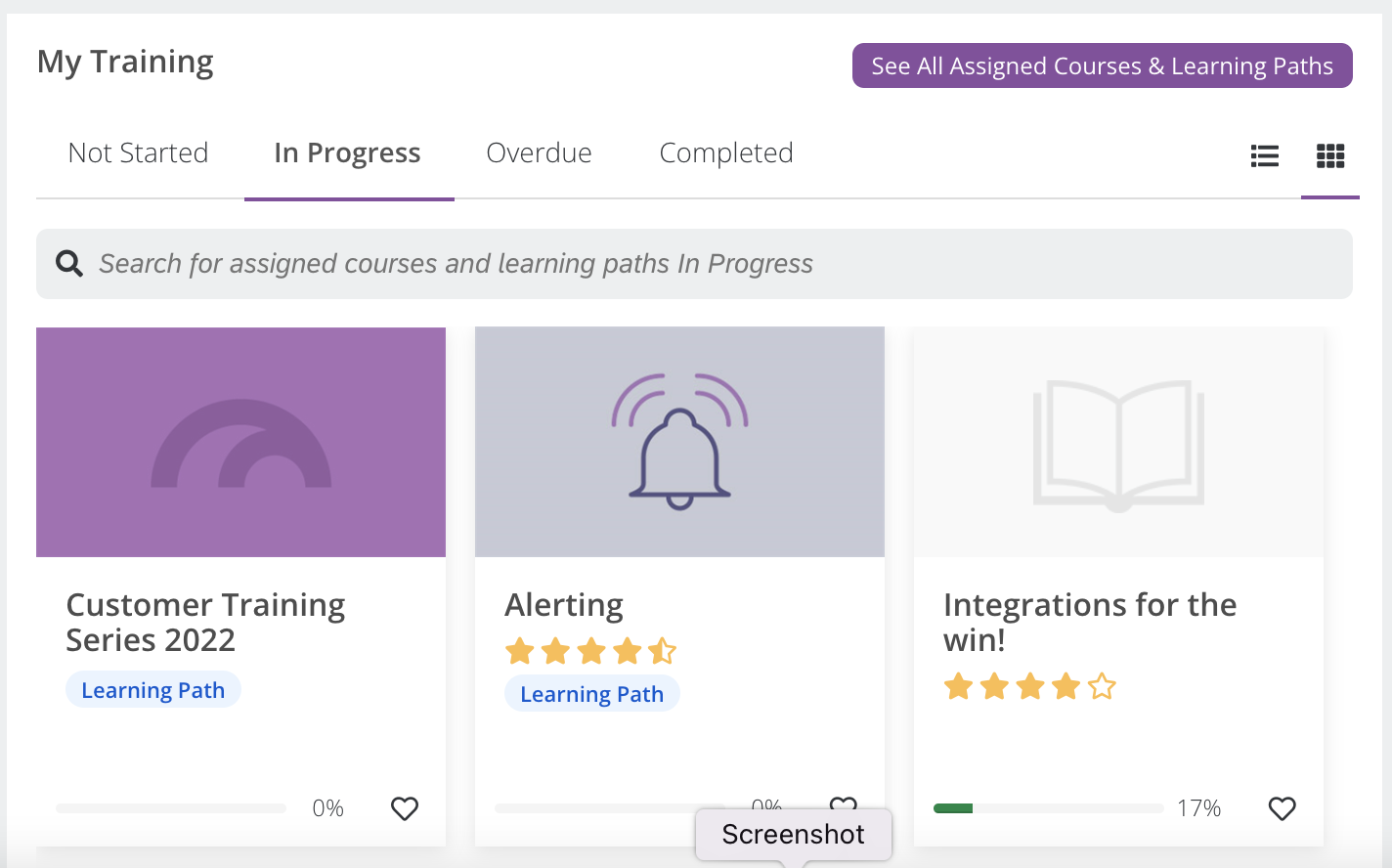Click the search magnifying glass icon
The width and height of the screenshot is (1392, 868).
[69, 263]
